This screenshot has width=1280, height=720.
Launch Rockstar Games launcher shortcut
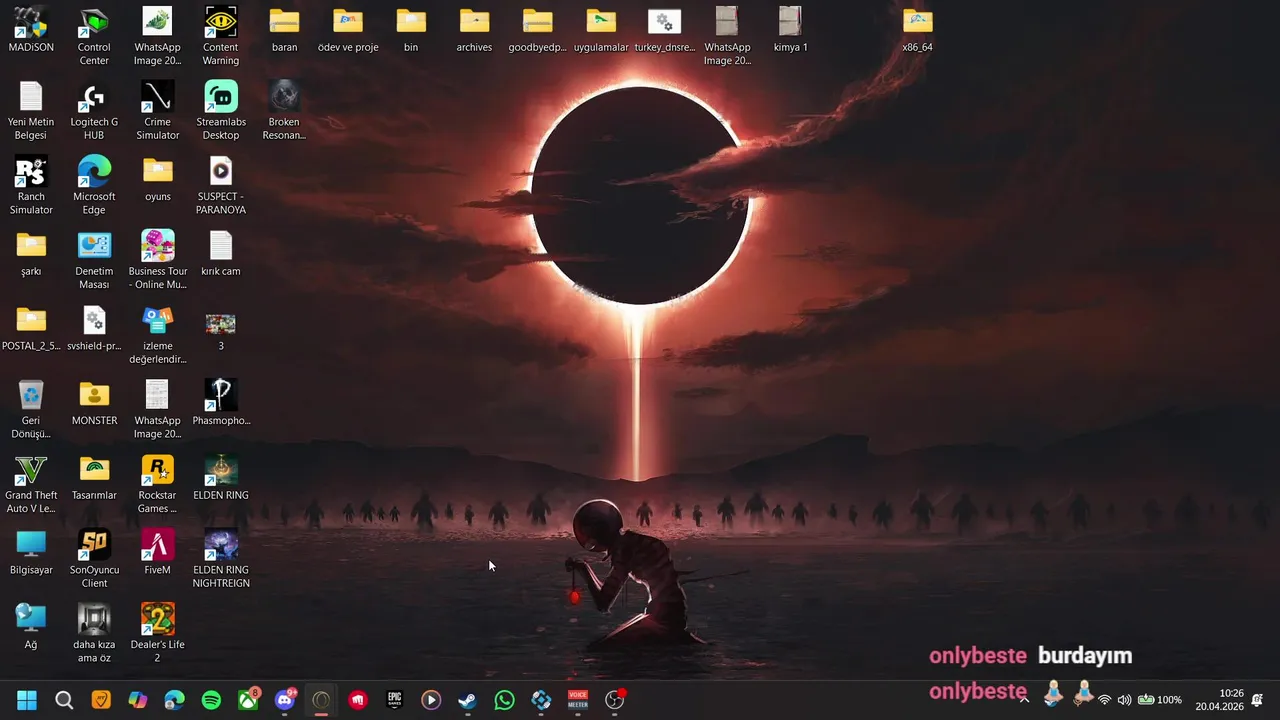[x=157, y=486]
